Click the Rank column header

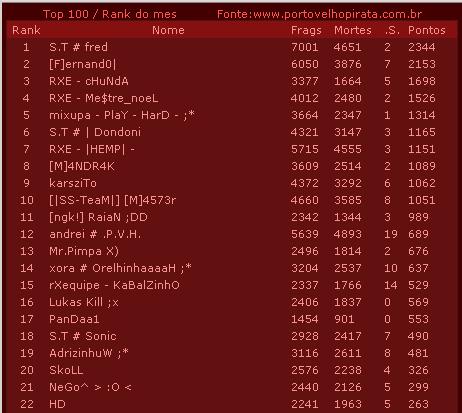[x=26, y=30]
